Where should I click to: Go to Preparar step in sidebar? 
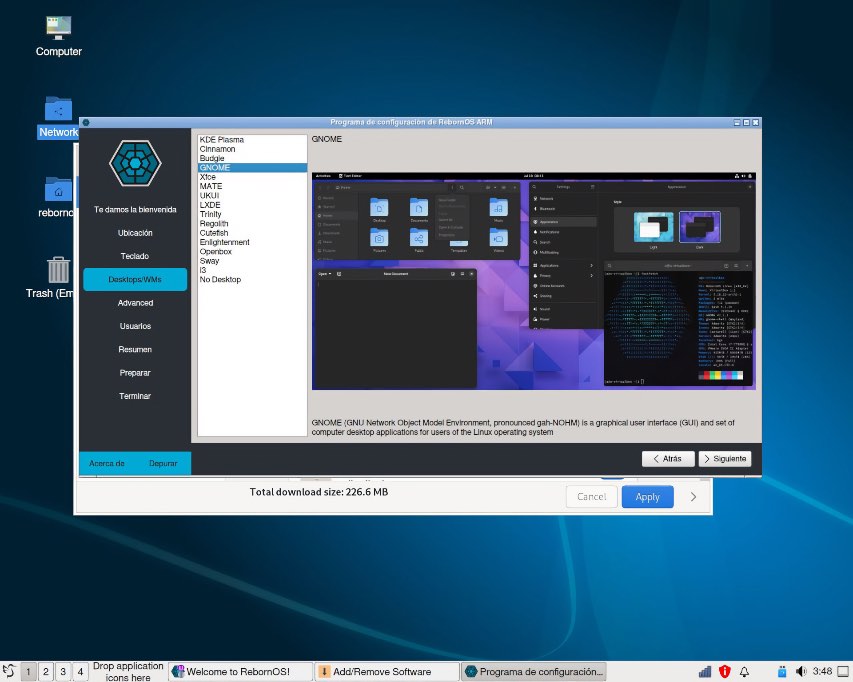pos(135,373)
